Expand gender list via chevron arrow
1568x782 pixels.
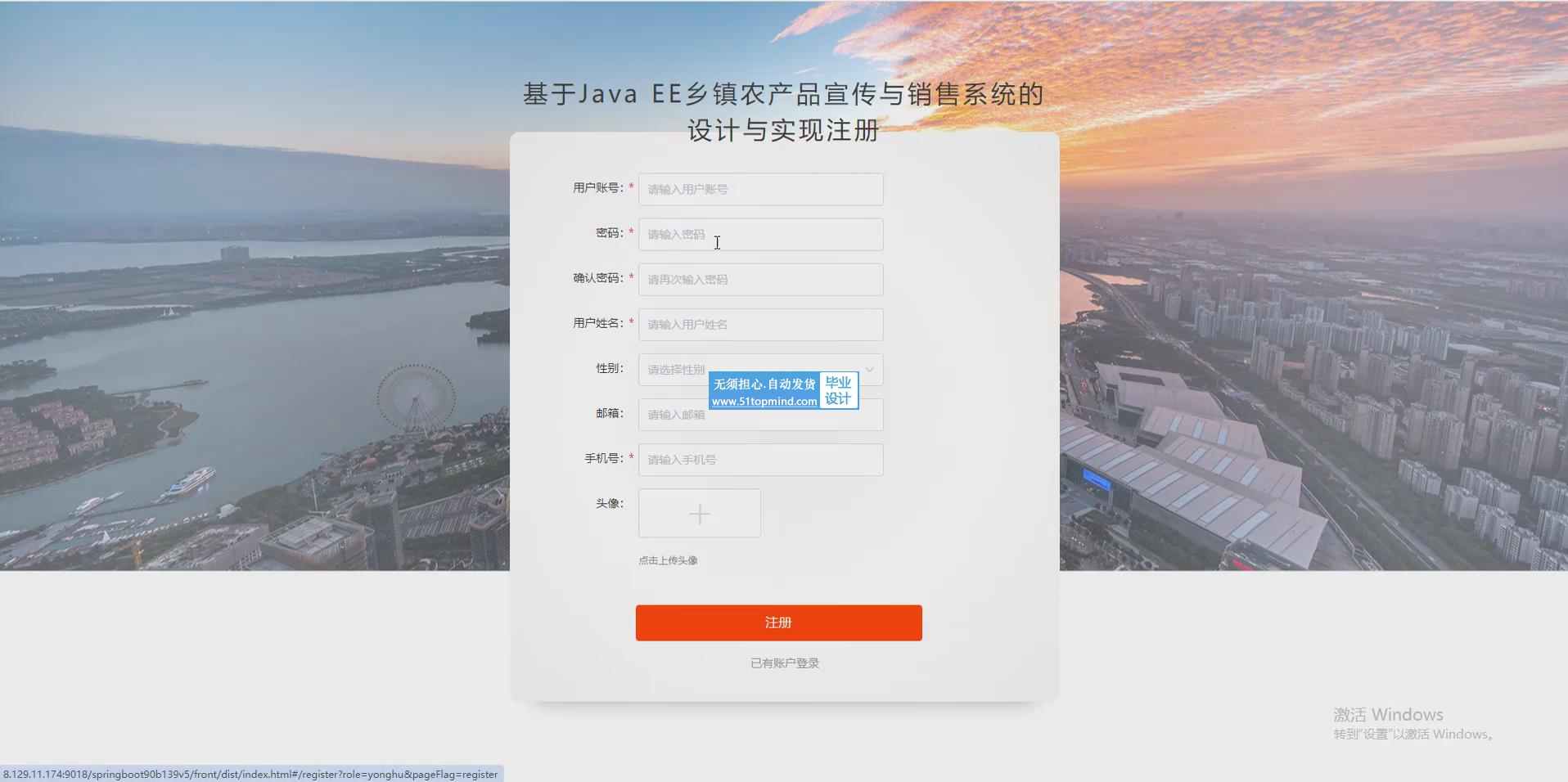coord(870,369)
